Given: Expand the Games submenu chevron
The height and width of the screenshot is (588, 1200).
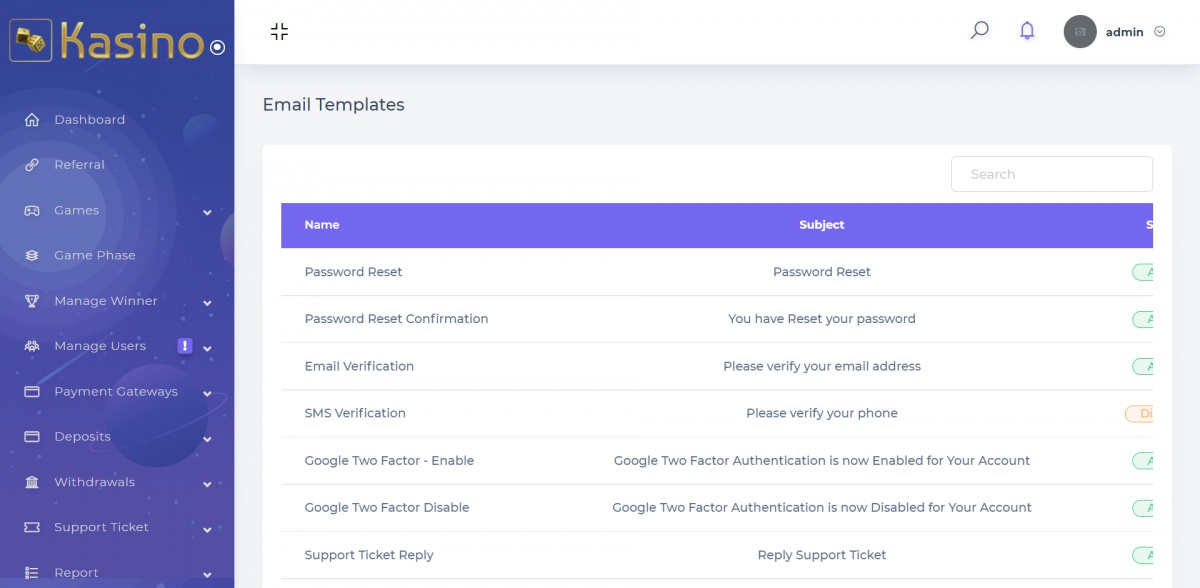Looking at the screenshot, I should 207,212.
